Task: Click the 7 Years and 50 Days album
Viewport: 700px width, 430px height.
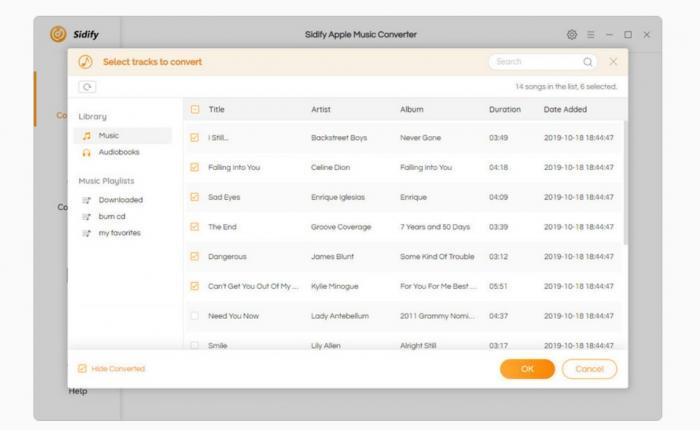Action: tap(435, 227)
